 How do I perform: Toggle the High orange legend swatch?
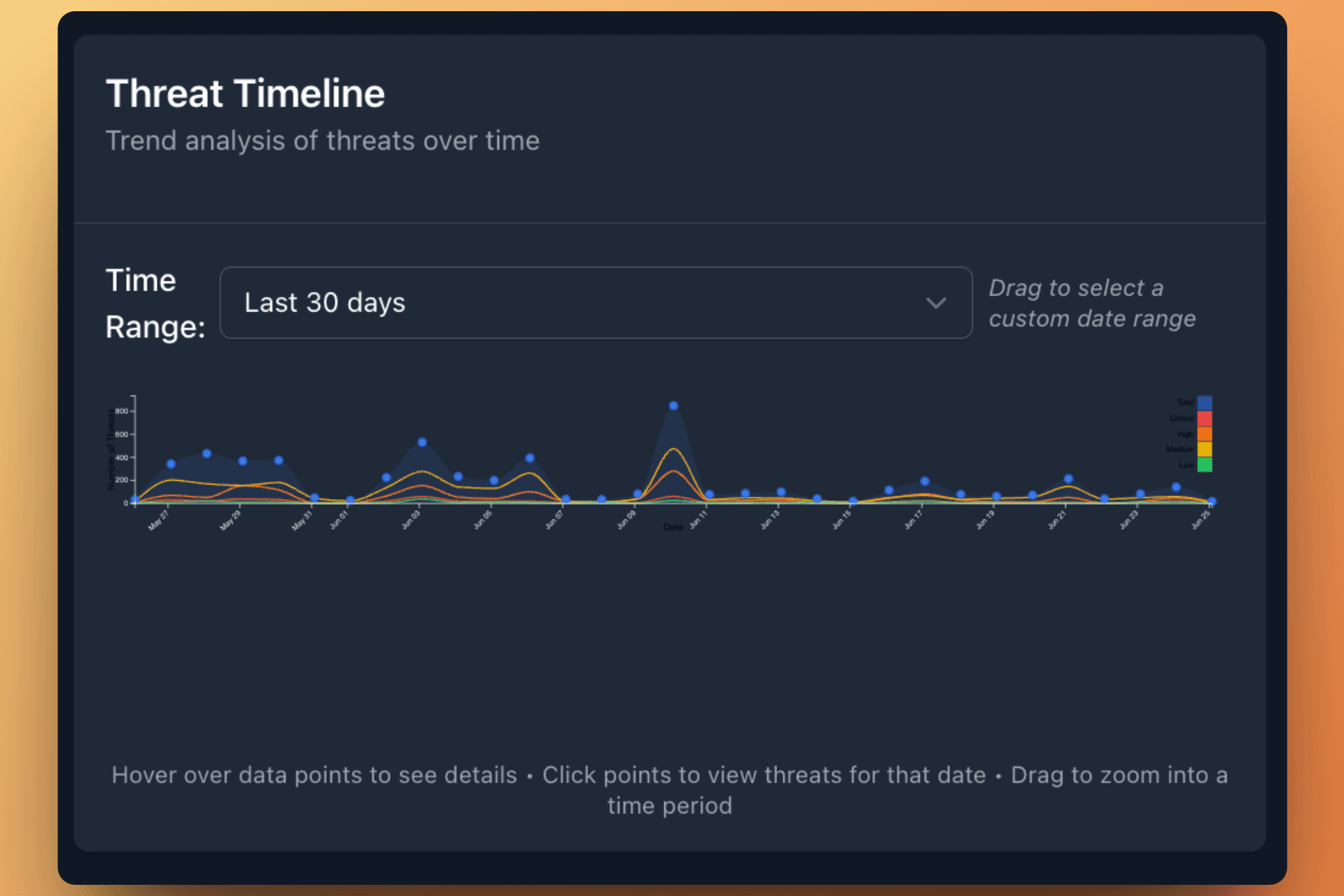point(1204,433)
